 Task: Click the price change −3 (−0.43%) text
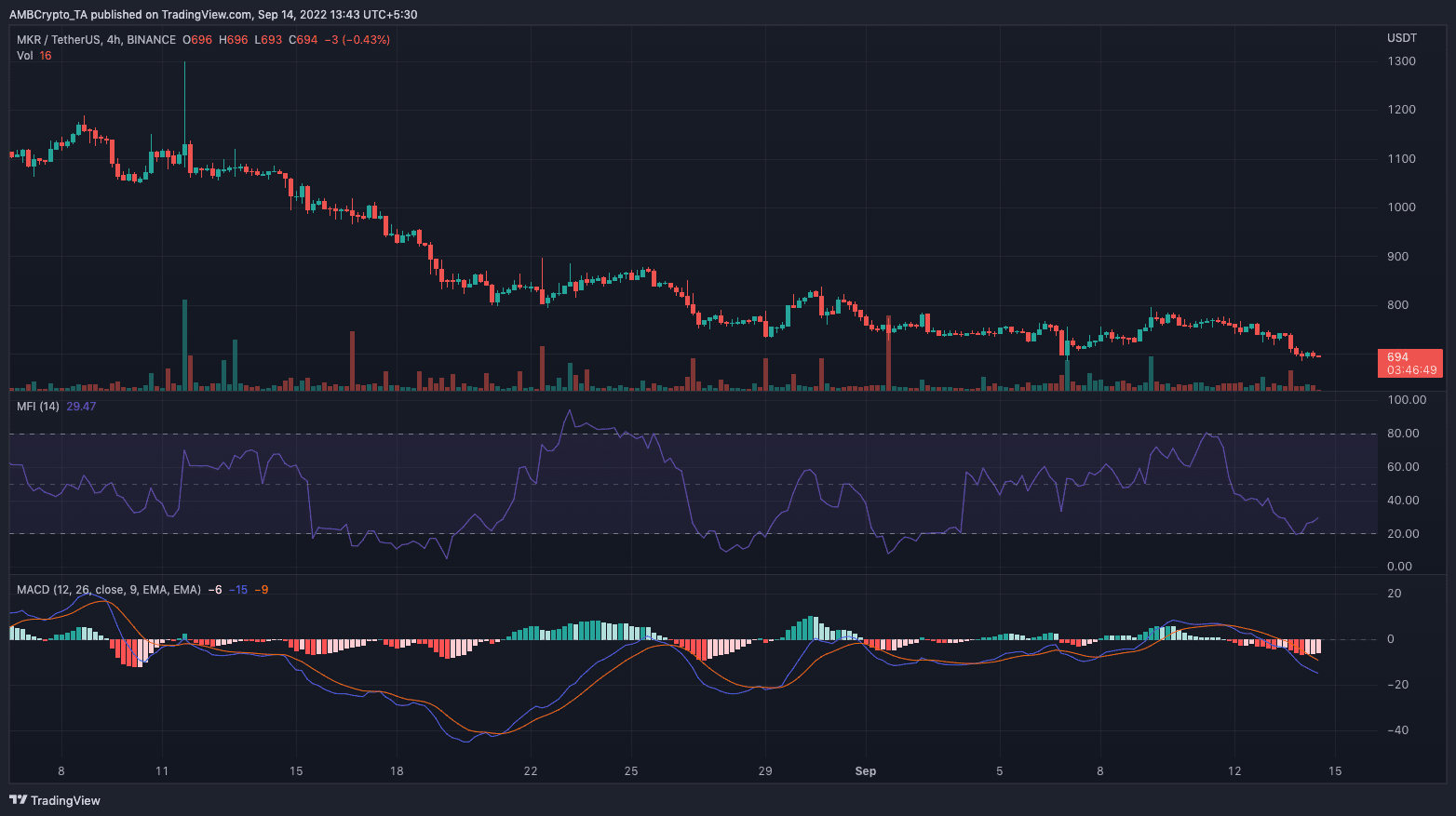(x=357, y=40)
